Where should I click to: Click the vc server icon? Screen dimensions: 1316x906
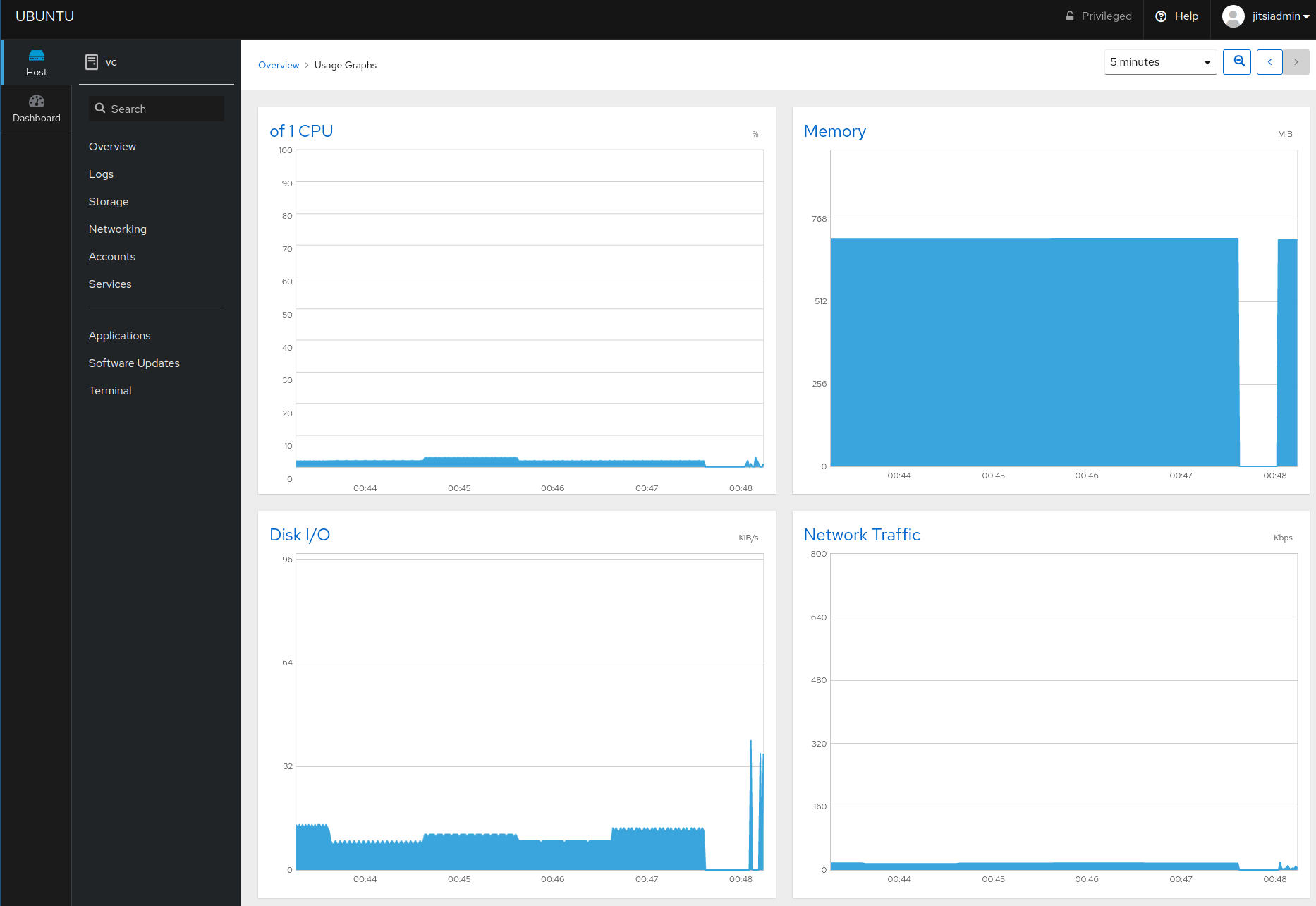click(x=92, y=62)
